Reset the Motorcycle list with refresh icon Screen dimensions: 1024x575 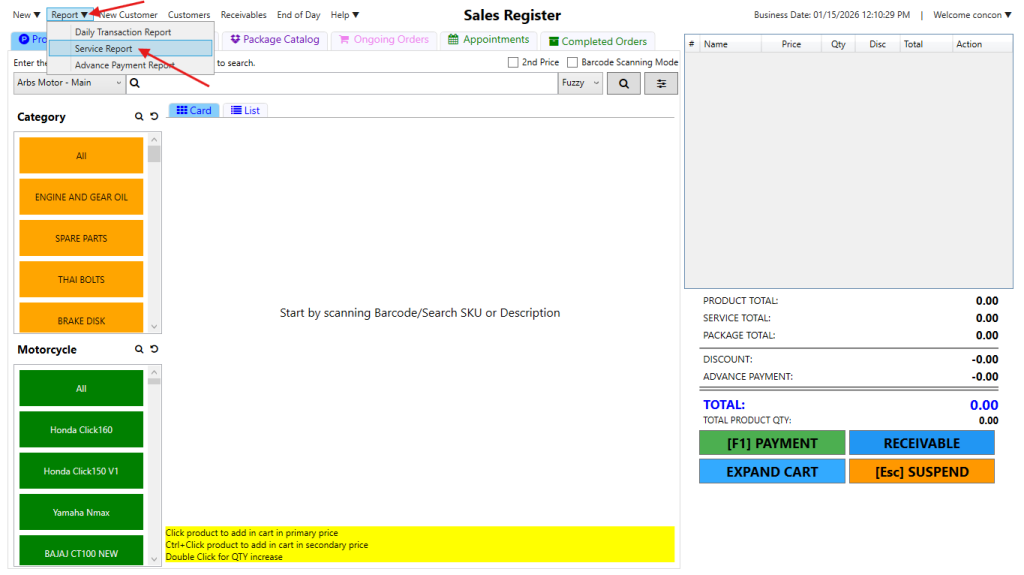154,350
